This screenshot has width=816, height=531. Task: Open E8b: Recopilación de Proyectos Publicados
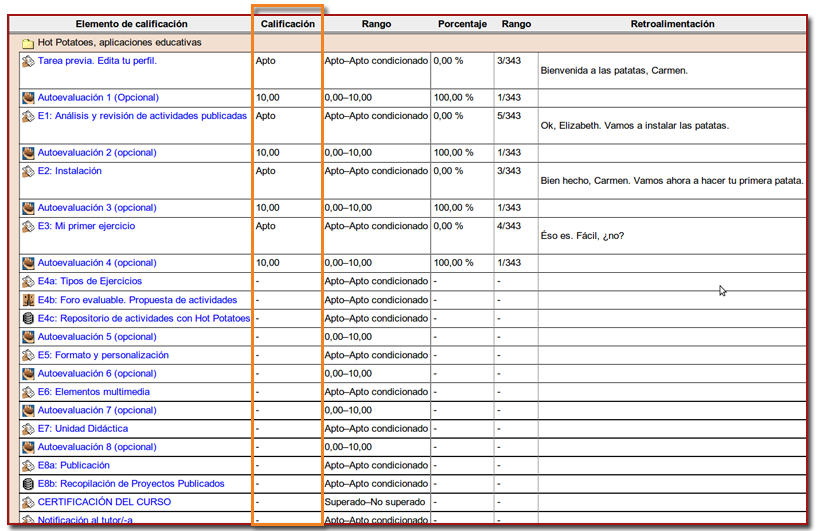(131, 484)
